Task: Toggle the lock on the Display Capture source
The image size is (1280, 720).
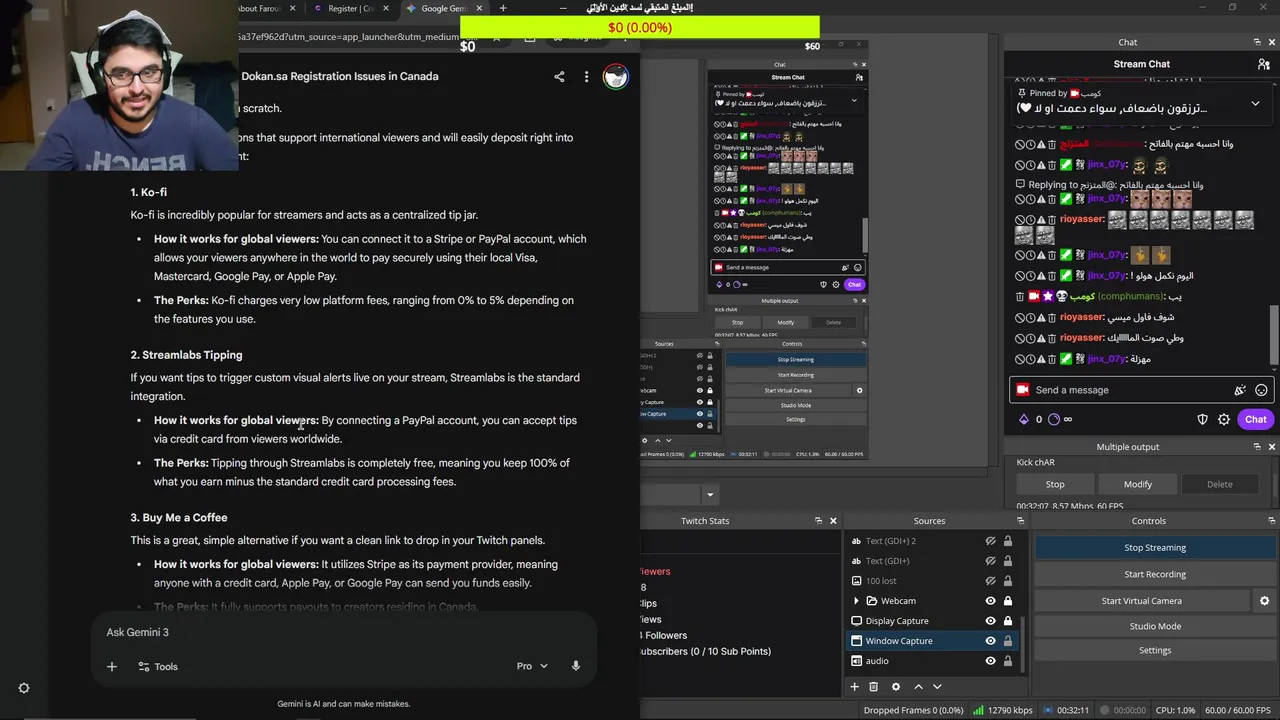Action: (1007, 621)
